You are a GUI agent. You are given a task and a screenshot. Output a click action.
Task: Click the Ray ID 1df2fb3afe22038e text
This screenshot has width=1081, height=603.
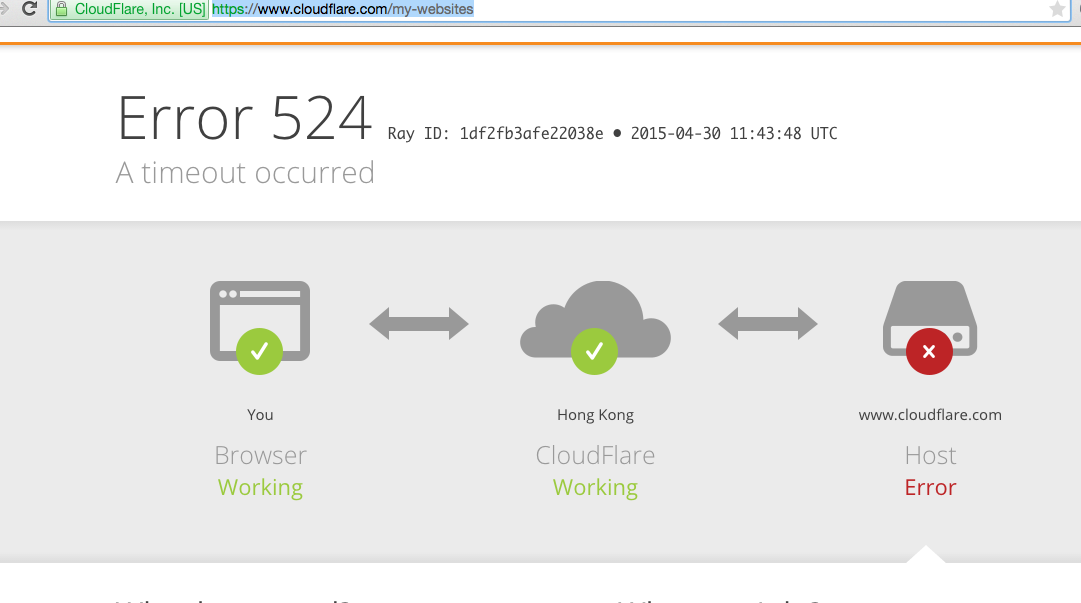click(495, 134)
